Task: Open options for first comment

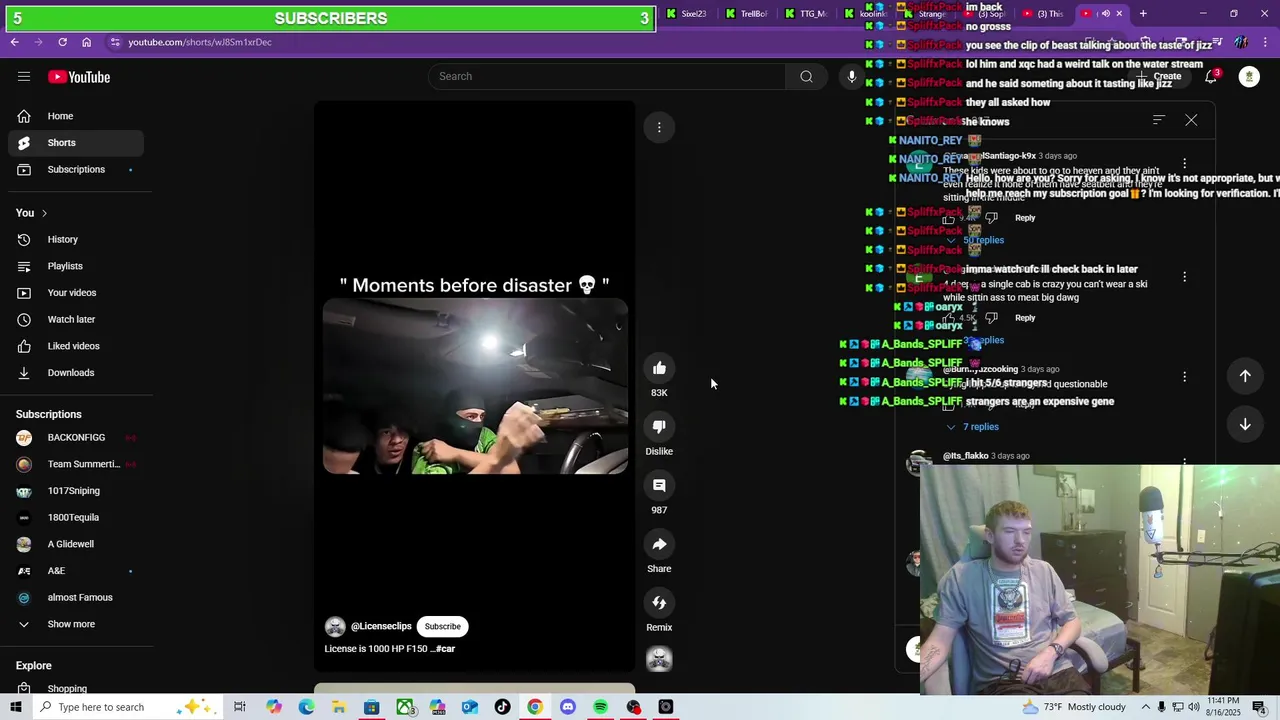Action: [x=1184, y=163]
